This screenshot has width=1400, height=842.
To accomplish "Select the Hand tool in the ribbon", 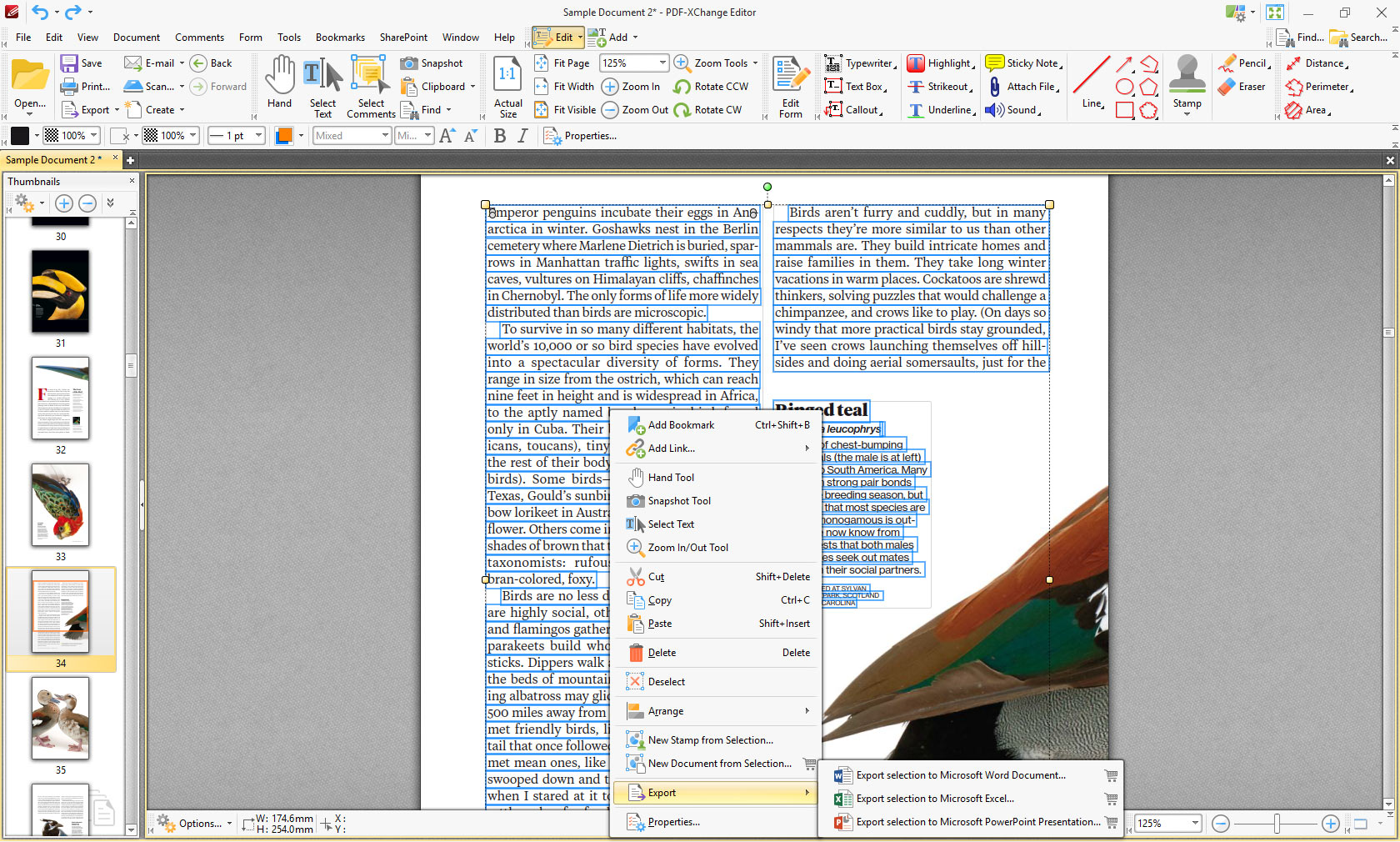I will [x=279, y=82].
